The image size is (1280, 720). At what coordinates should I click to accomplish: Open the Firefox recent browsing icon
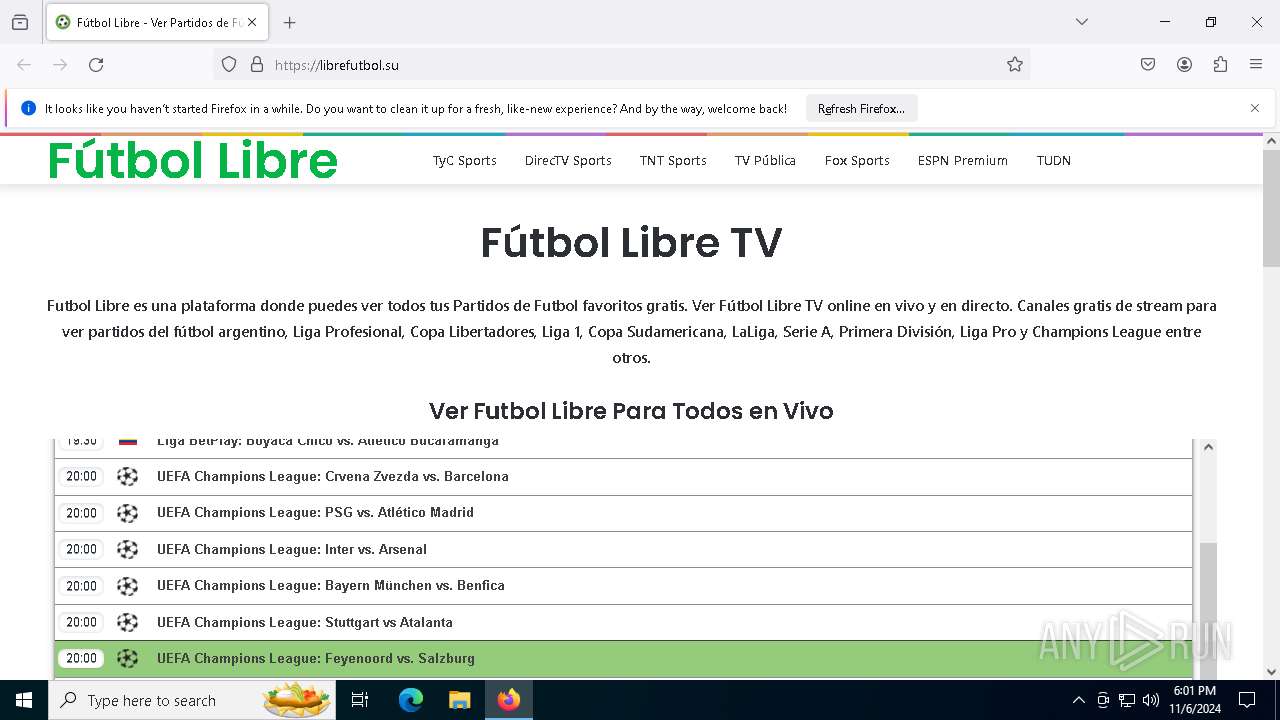point(20,22)
